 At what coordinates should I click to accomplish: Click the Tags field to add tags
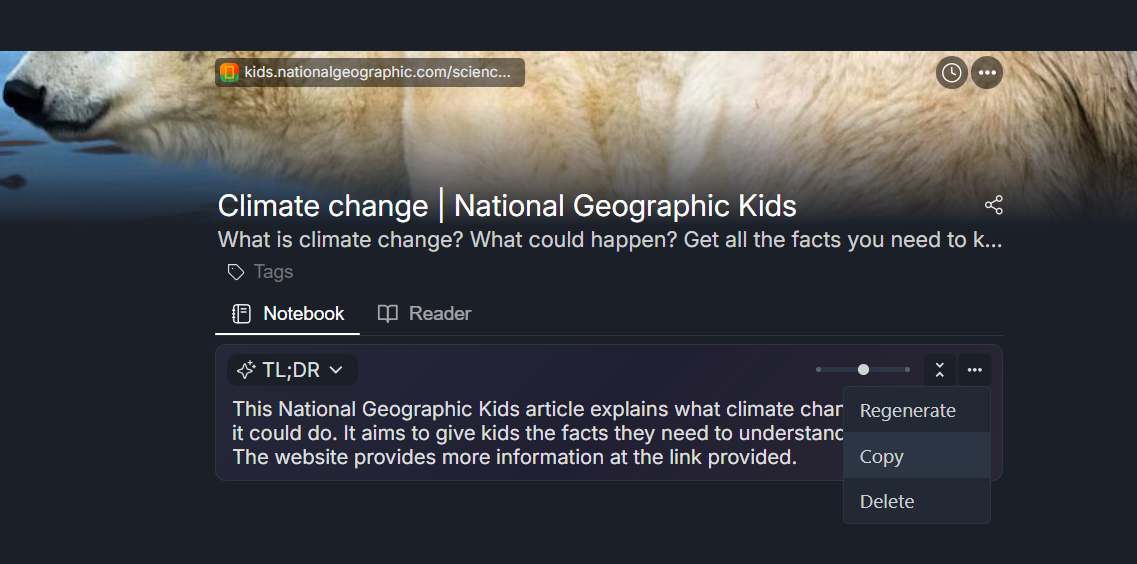pos(273,272)
